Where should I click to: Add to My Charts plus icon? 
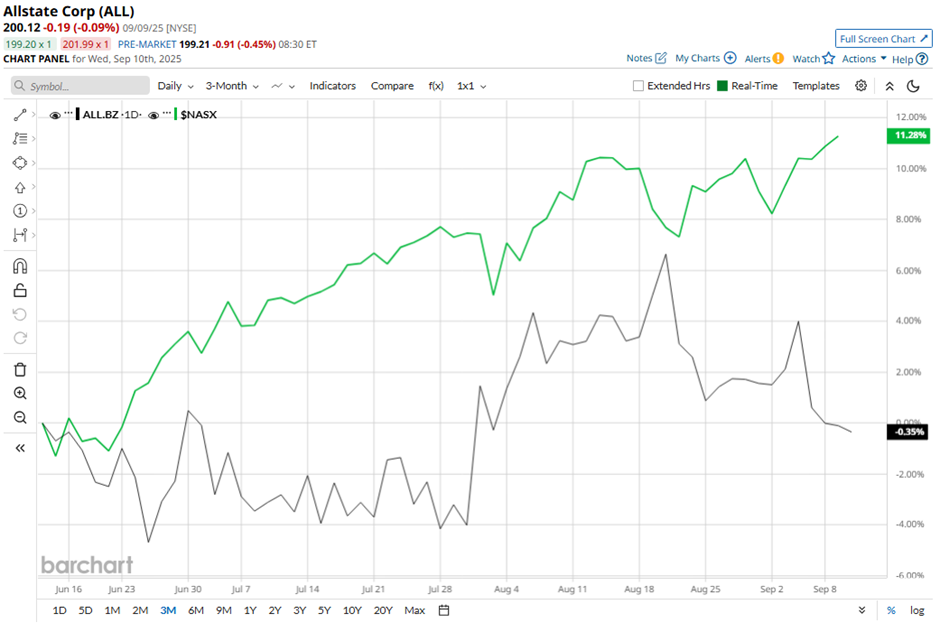730,58
